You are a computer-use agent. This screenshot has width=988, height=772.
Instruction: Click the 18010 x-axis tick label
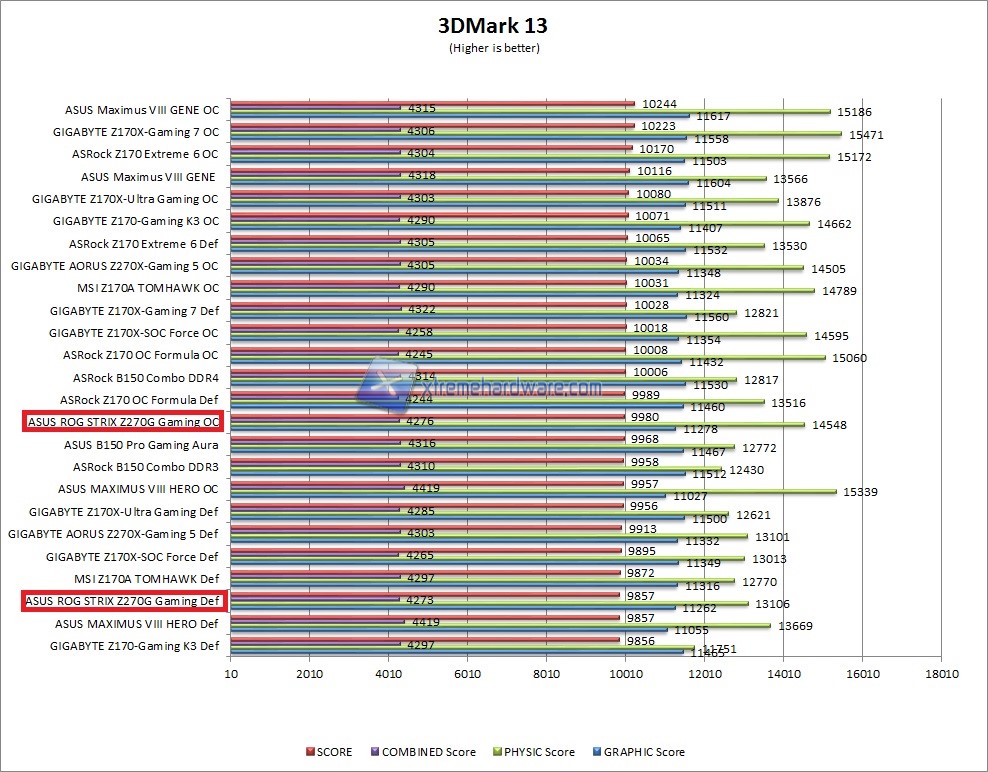941,674
